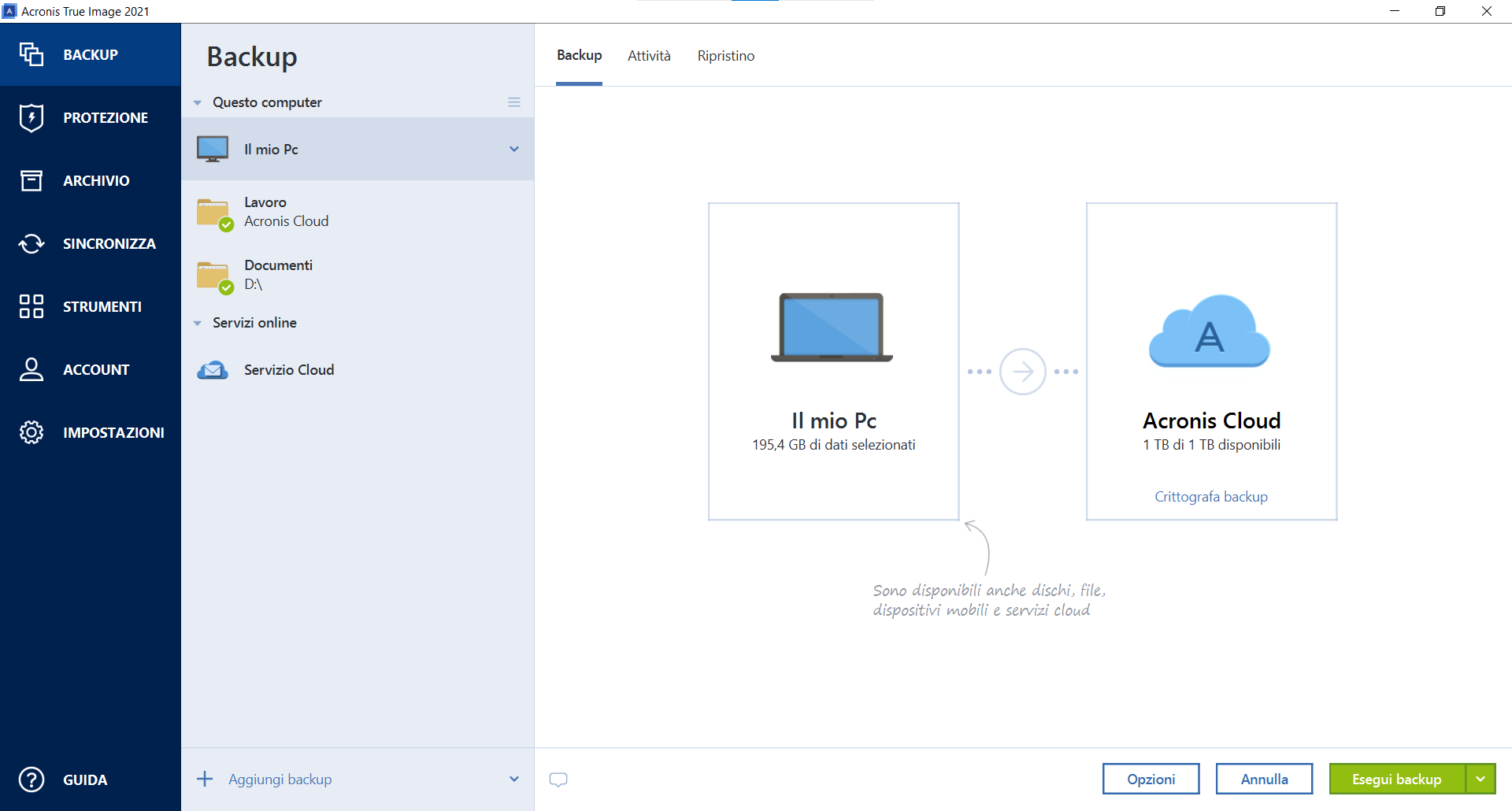Open the Impostazioni gear icon

coord(31,432)
